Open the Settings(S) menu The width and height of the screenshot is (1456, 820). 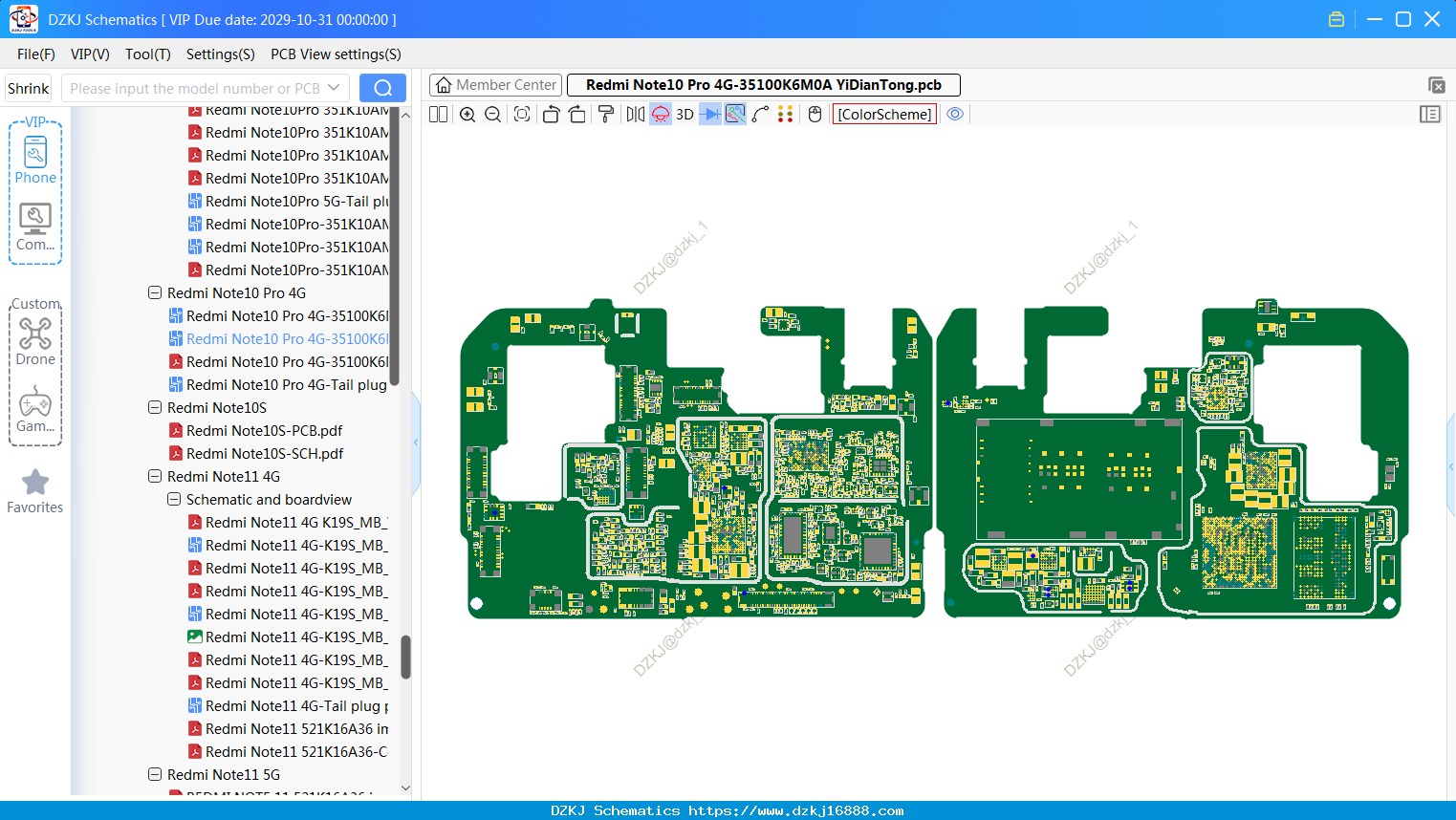click(x=221, y=54)
